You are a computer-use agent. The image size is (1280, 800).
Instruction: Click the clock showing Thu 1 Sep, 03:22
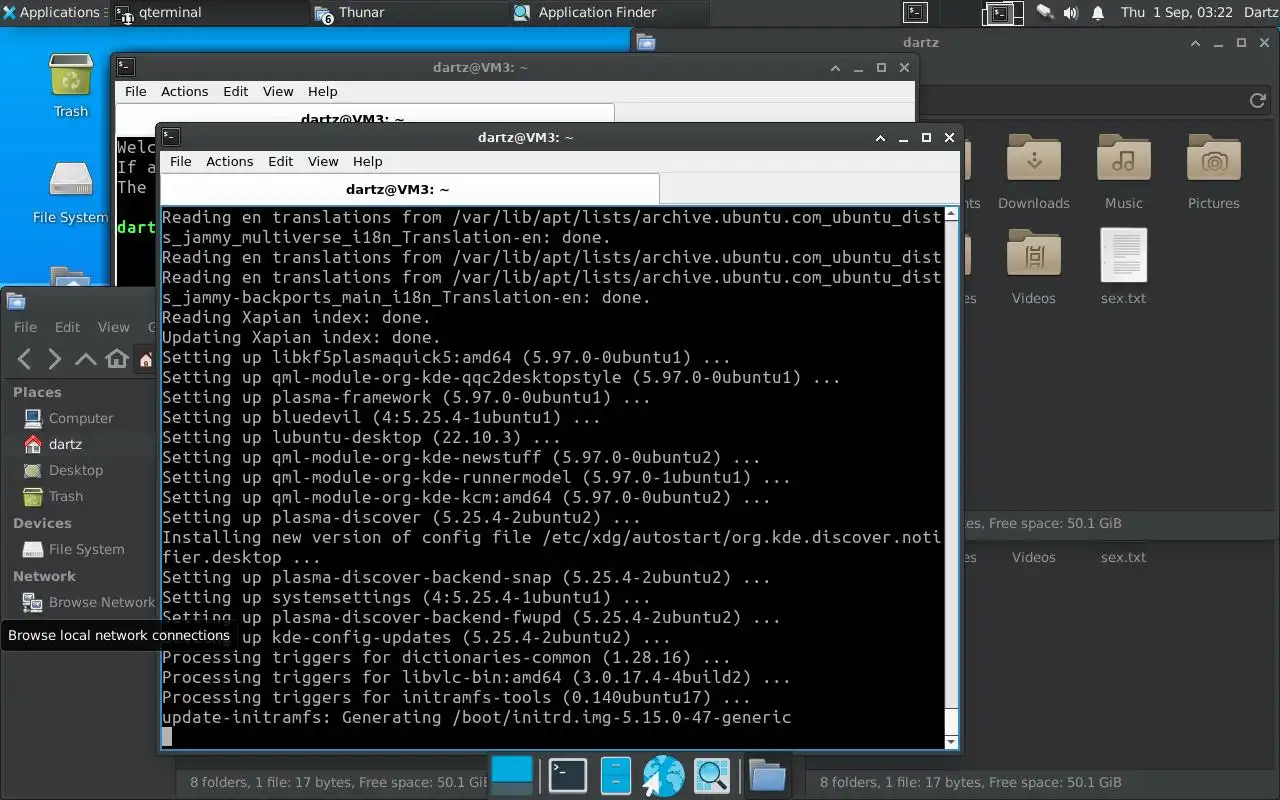tap(1176, 12)
